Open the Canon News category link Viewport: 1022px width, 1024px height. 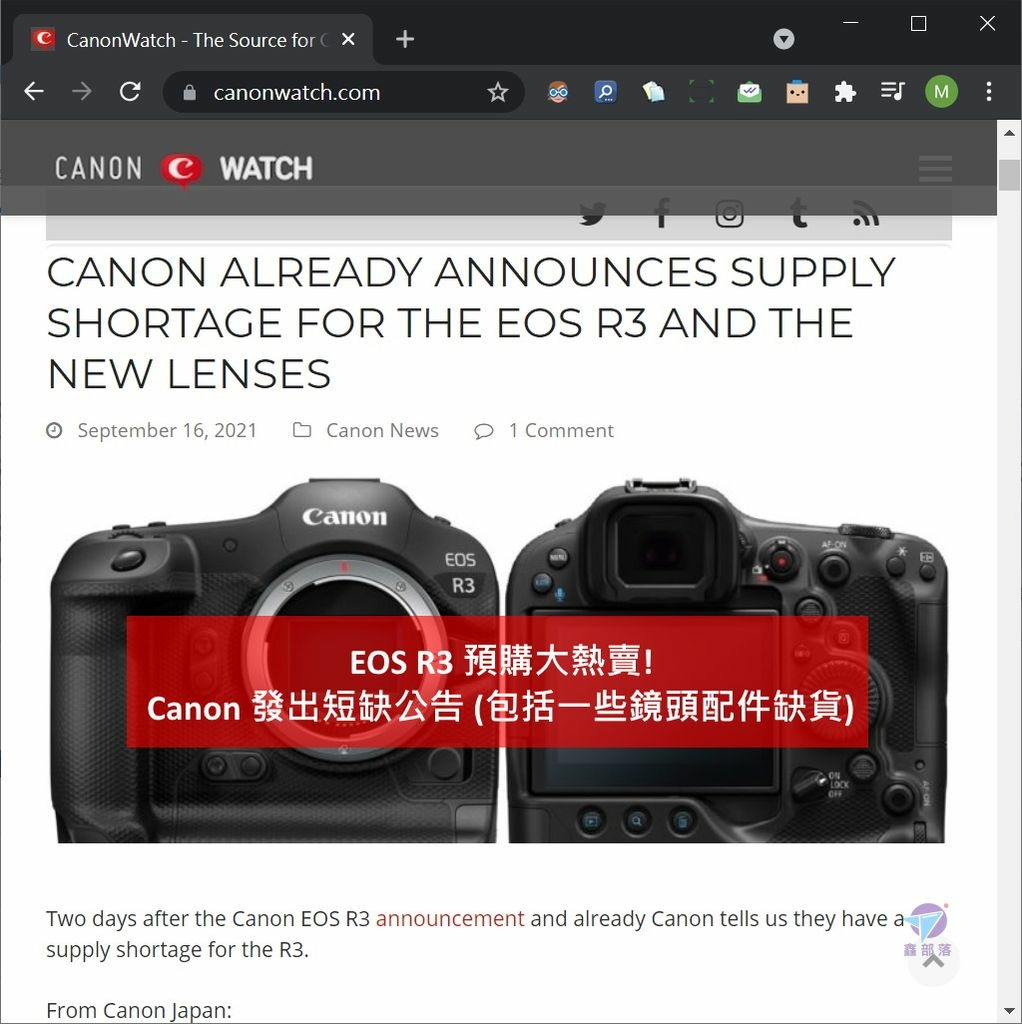point(382,430)
